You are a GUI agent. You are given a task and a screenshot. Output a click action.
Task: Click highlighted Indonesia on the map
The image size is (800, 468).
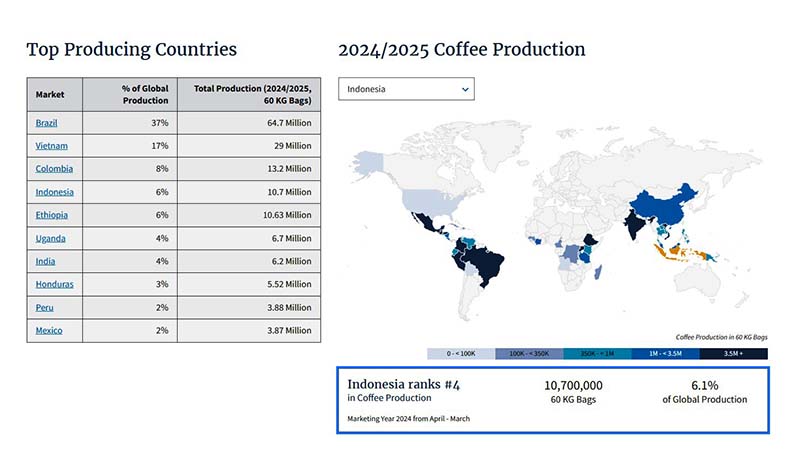pos(679,250)
